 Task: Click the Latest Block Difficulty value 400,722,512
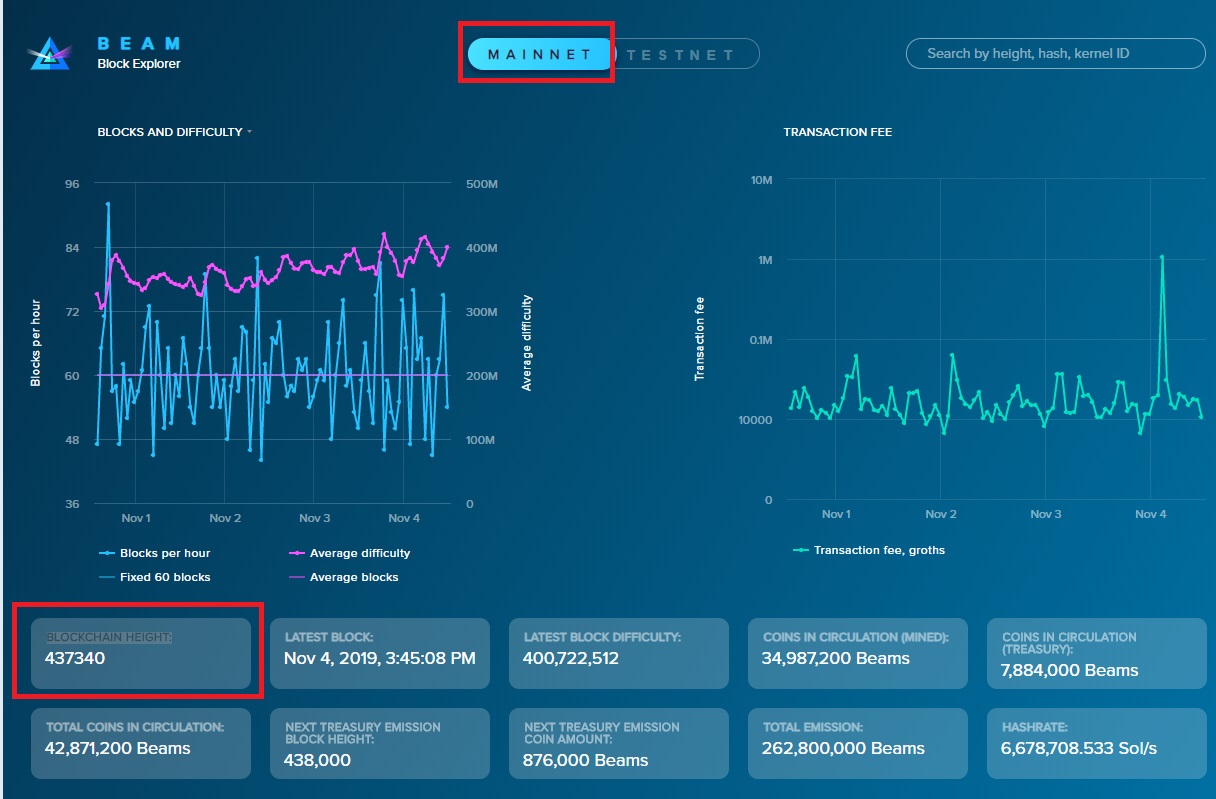click(571, 659)
